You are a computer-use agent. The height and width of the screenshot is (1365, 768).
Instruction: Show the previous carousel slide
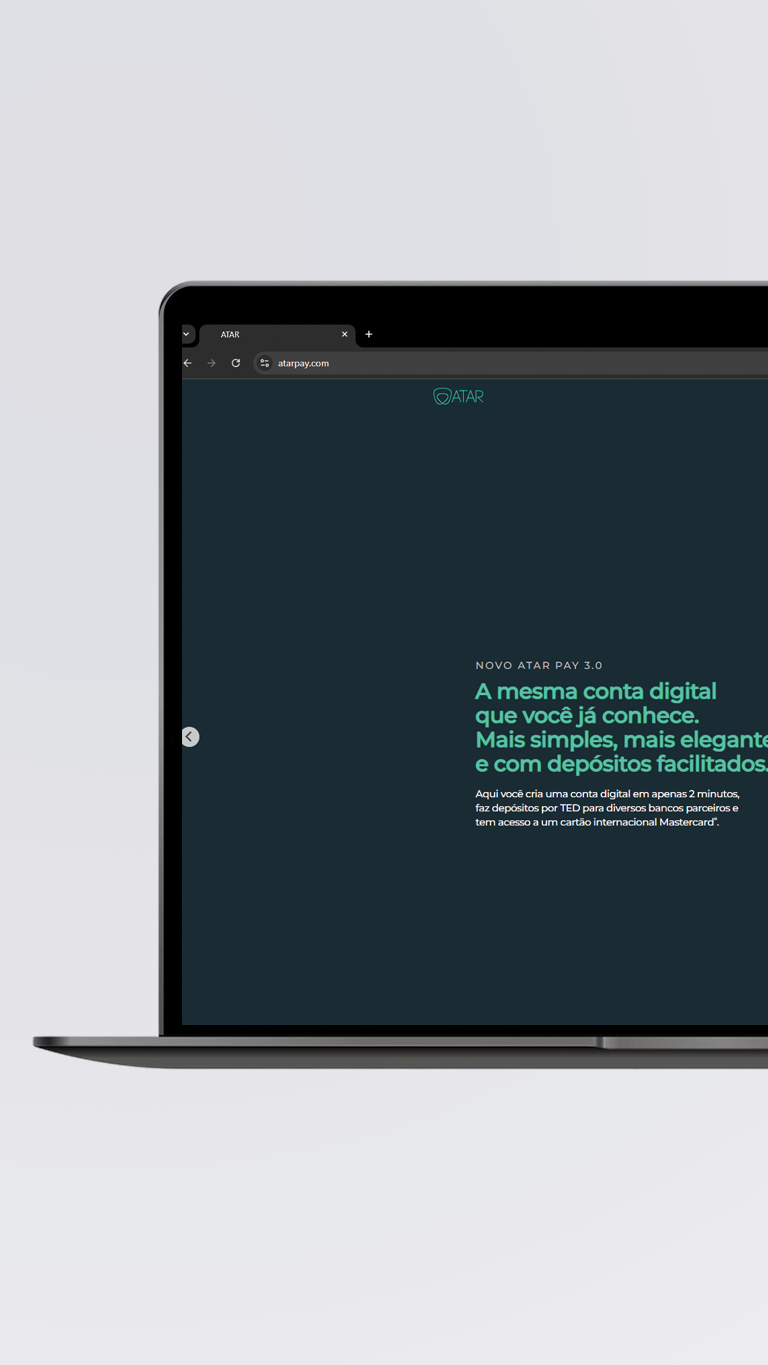[190, 737]
